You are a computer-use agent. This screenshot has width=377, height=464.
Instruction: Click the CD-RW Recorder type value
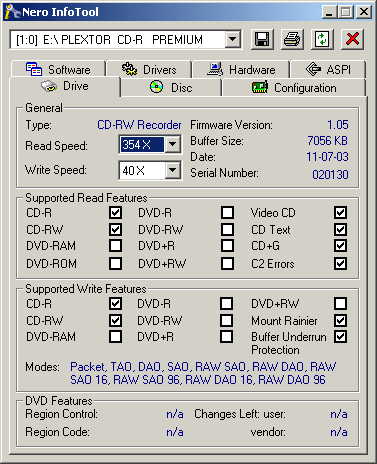139,125
